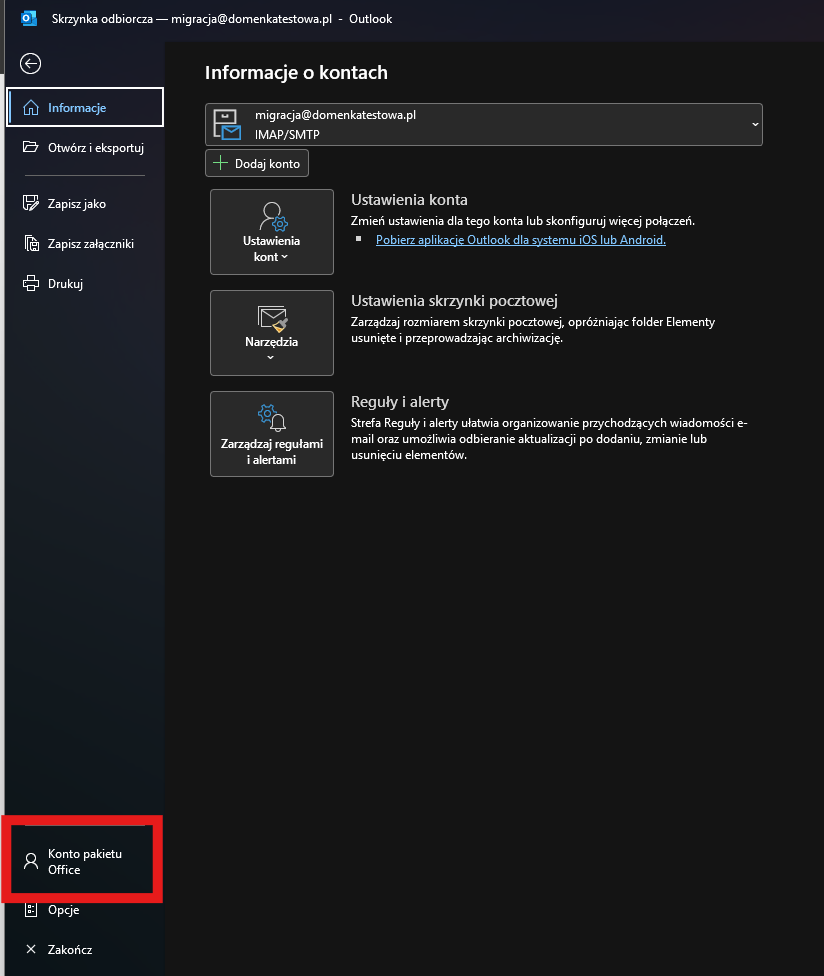
Task: Click the Ustawienia skrzynki pocztowej heading
Action: click(454, 301)
